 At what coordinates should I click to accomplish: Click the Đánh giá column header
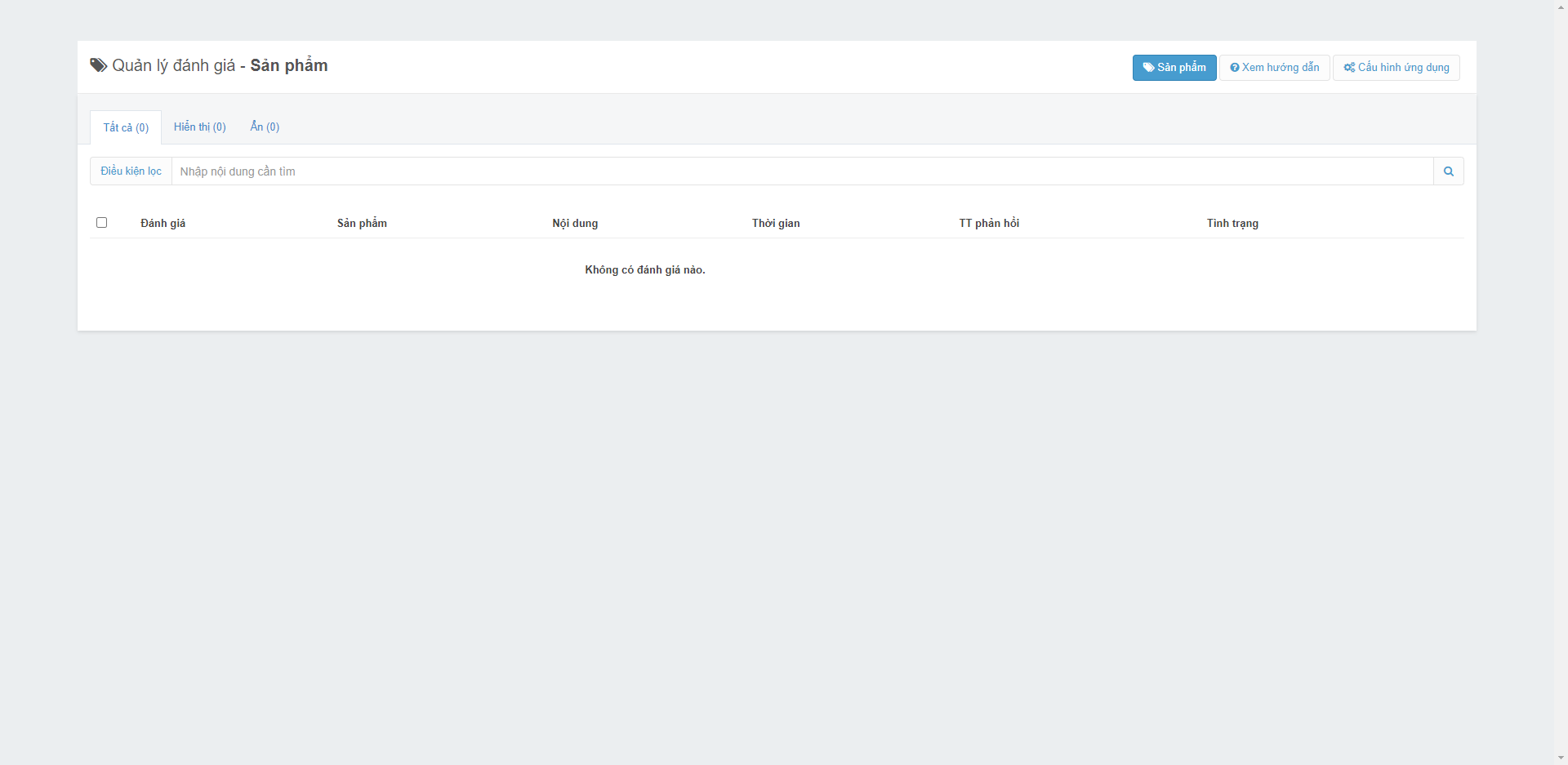[163, 224]
